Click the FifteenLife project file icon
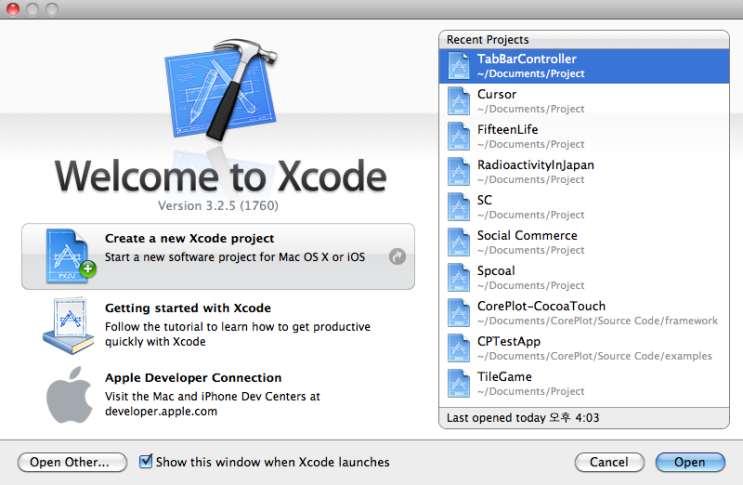Image resolution: width=743 pixels, height=485 pixels. click(459, 136)
